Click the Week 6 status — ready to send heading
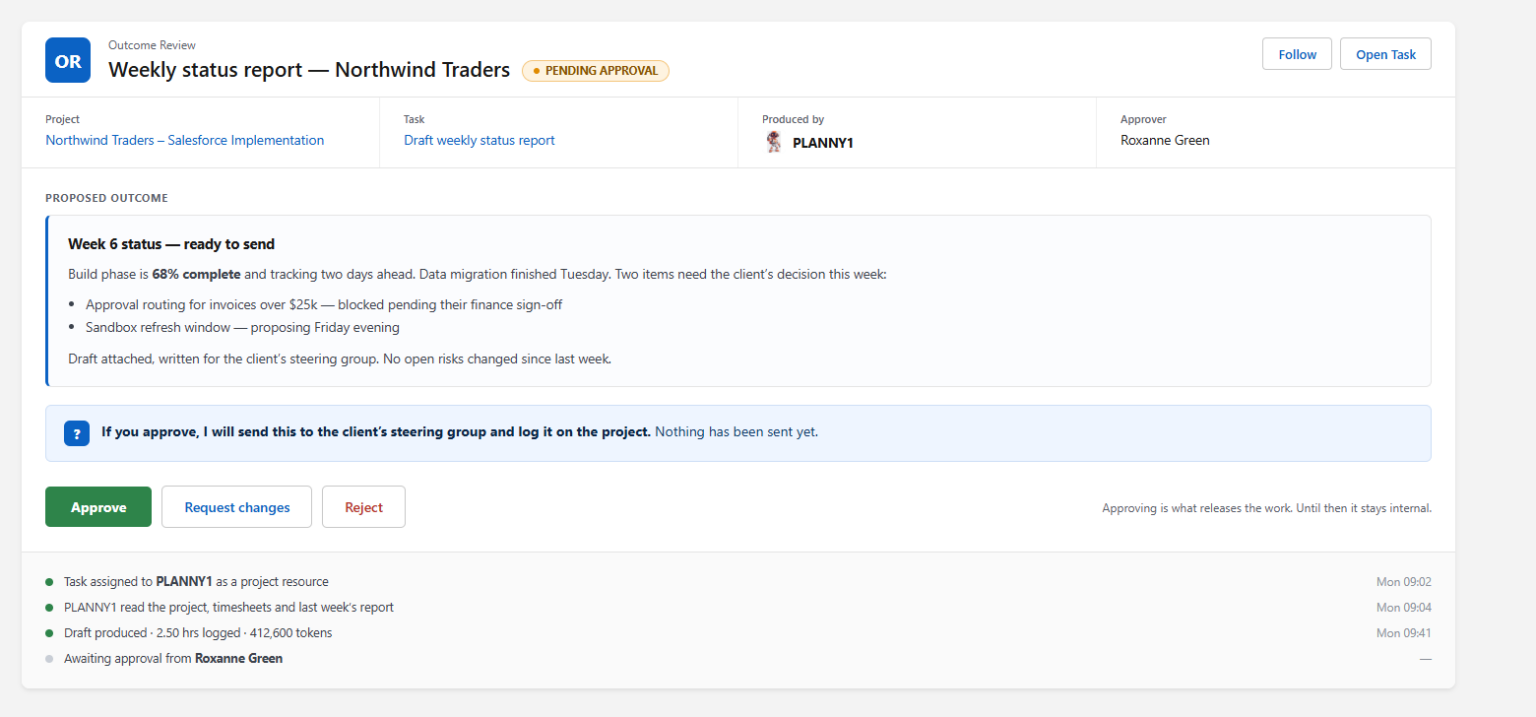1536x717 pixels. pyautogui.click(x=171, y=244)
